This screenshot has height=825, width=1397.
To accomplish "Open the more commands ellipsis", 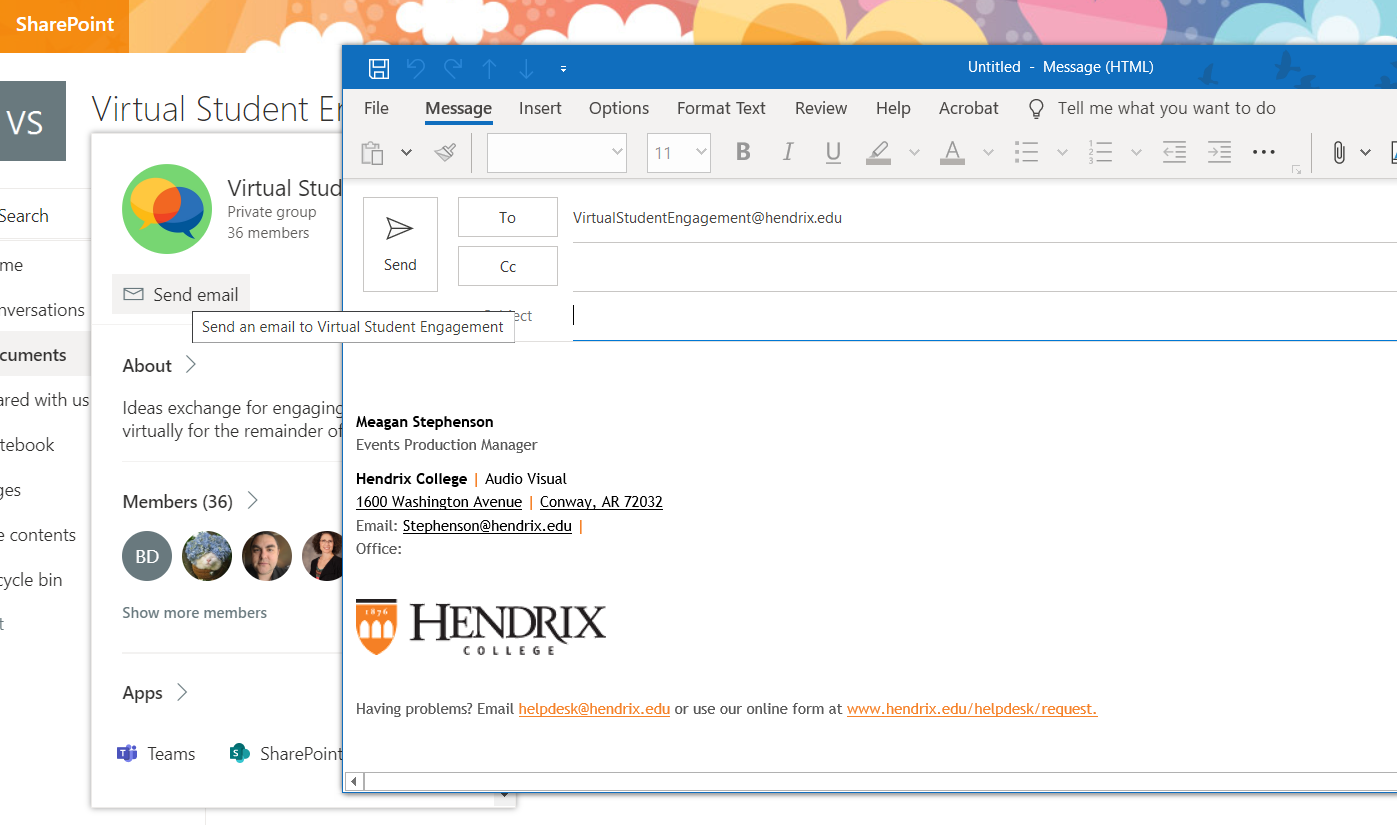I will click(1264, 153).
